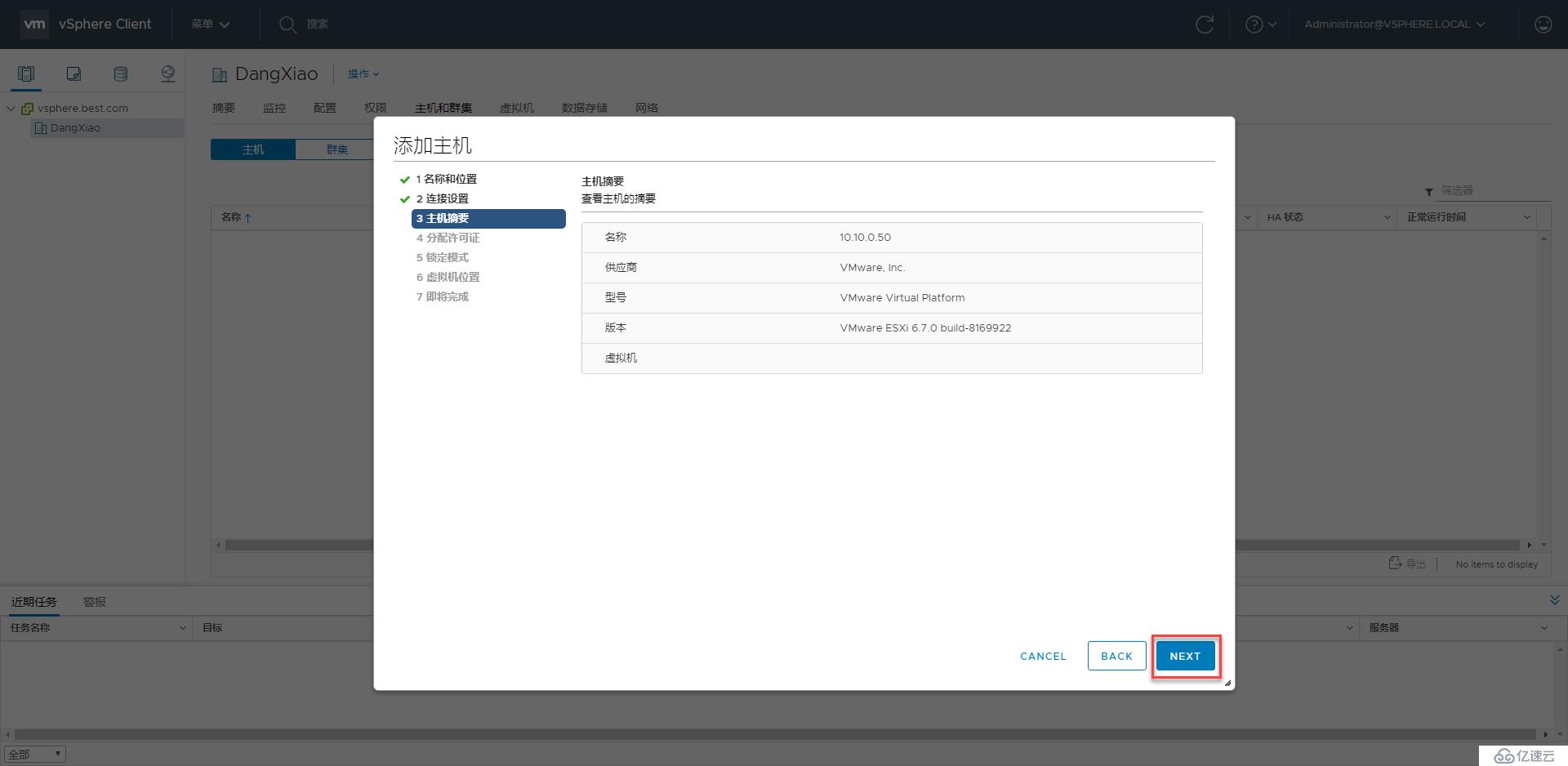Click the dialog resize grip corner

point(1227,683)
